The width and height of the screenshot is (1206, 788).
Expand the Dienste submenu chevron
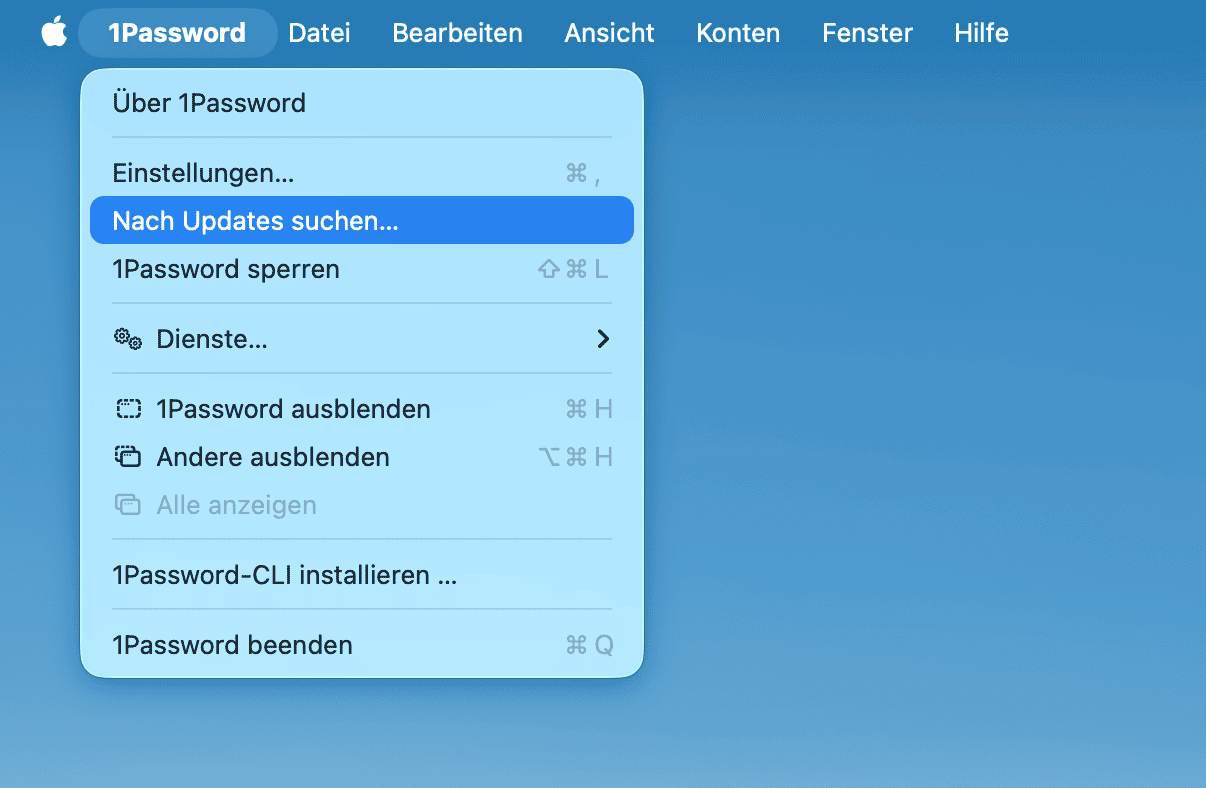coord(603,339)
